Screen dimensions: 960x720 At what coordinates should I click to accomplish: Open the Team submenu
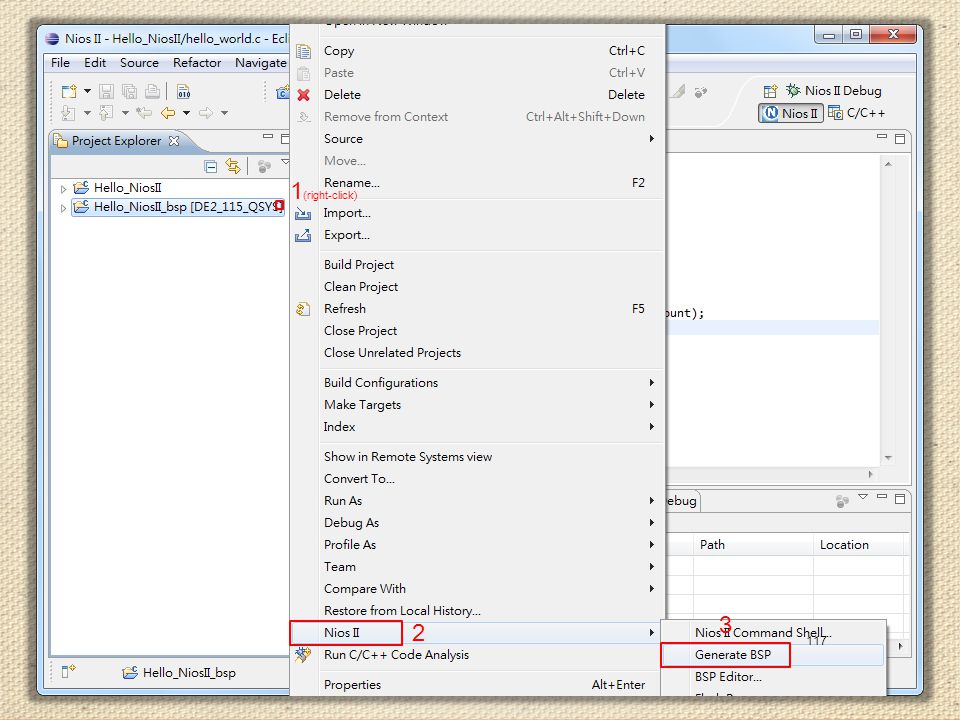[x=478, y=567]
